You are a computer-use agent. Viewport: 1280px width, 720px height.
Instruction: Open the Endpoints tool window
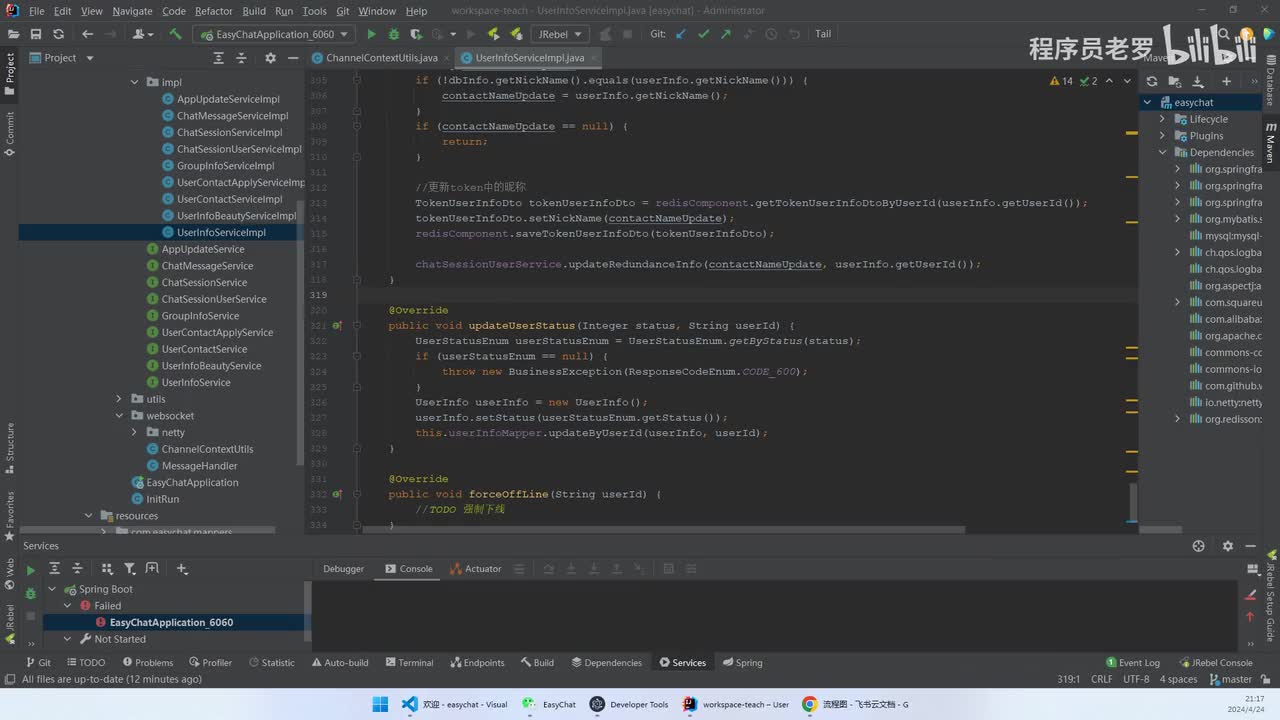[x=477, y=662]
